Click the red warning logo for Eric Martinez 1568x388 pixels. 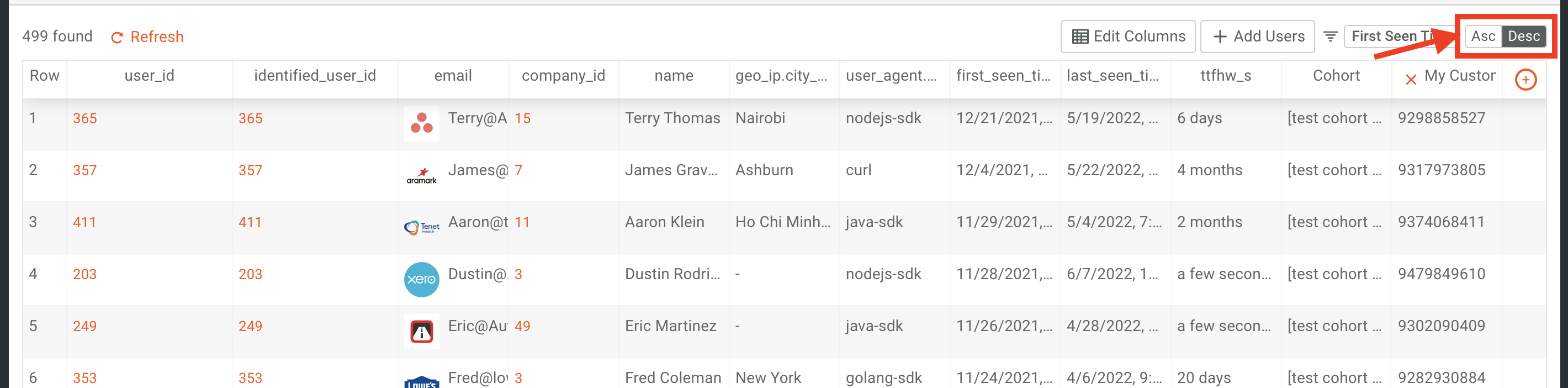click(x=421, y=332)
